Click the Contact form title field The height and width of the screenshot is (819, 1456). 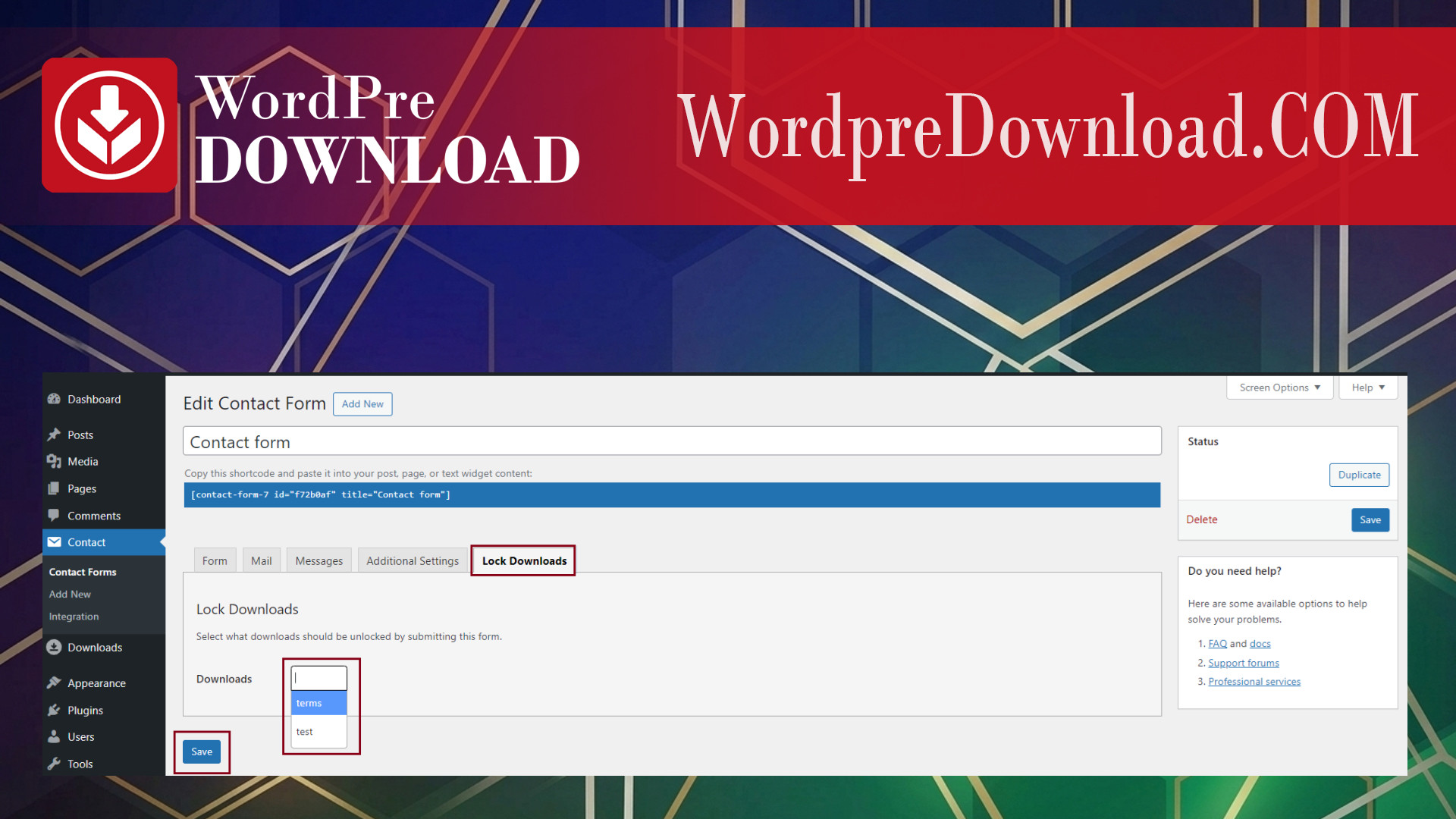pos(672,441)
